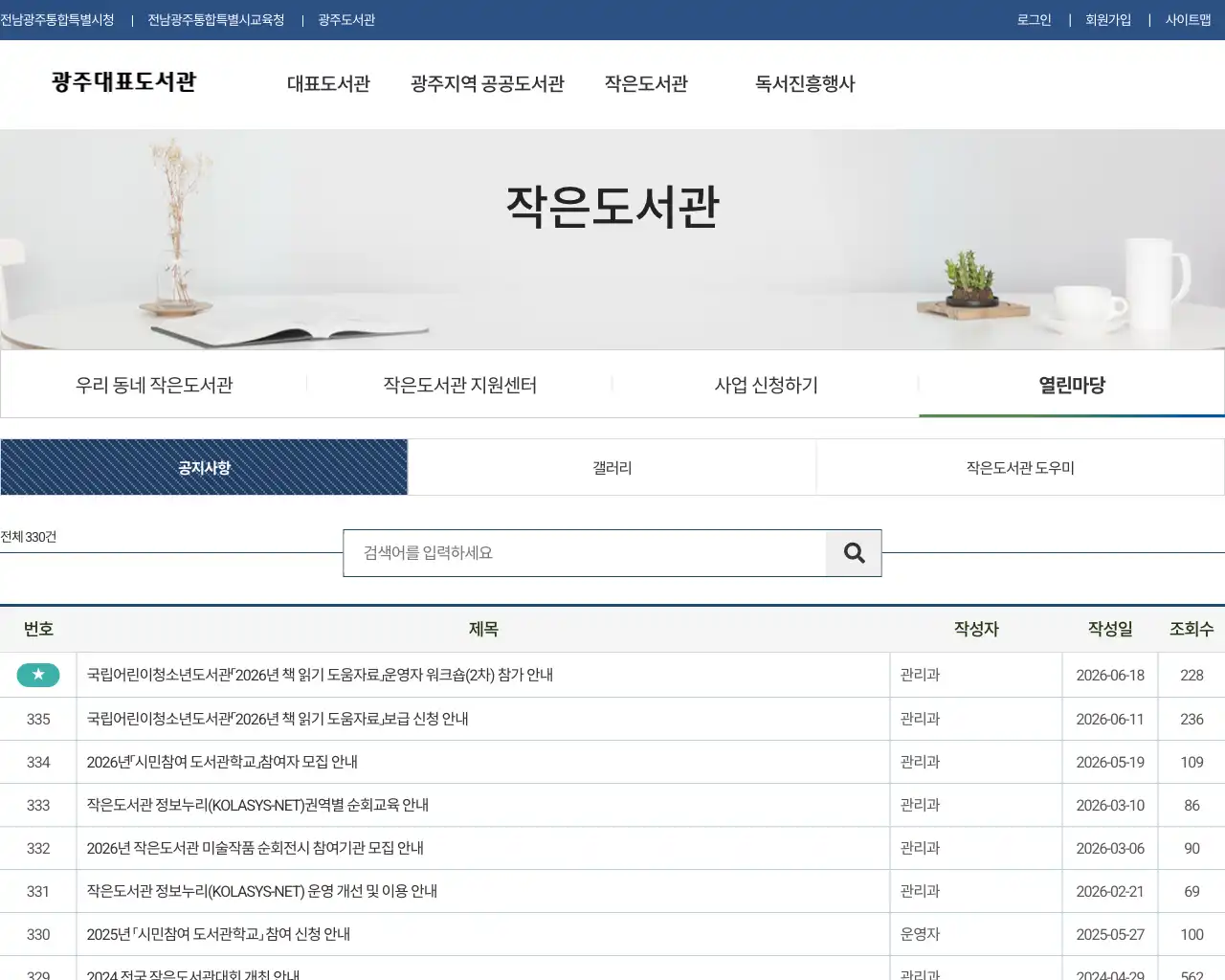Screen dimensions: 1225x980
Task: Open notice 책 읽기 도움자료 보급 신청 안내
Action: (278, 719)
